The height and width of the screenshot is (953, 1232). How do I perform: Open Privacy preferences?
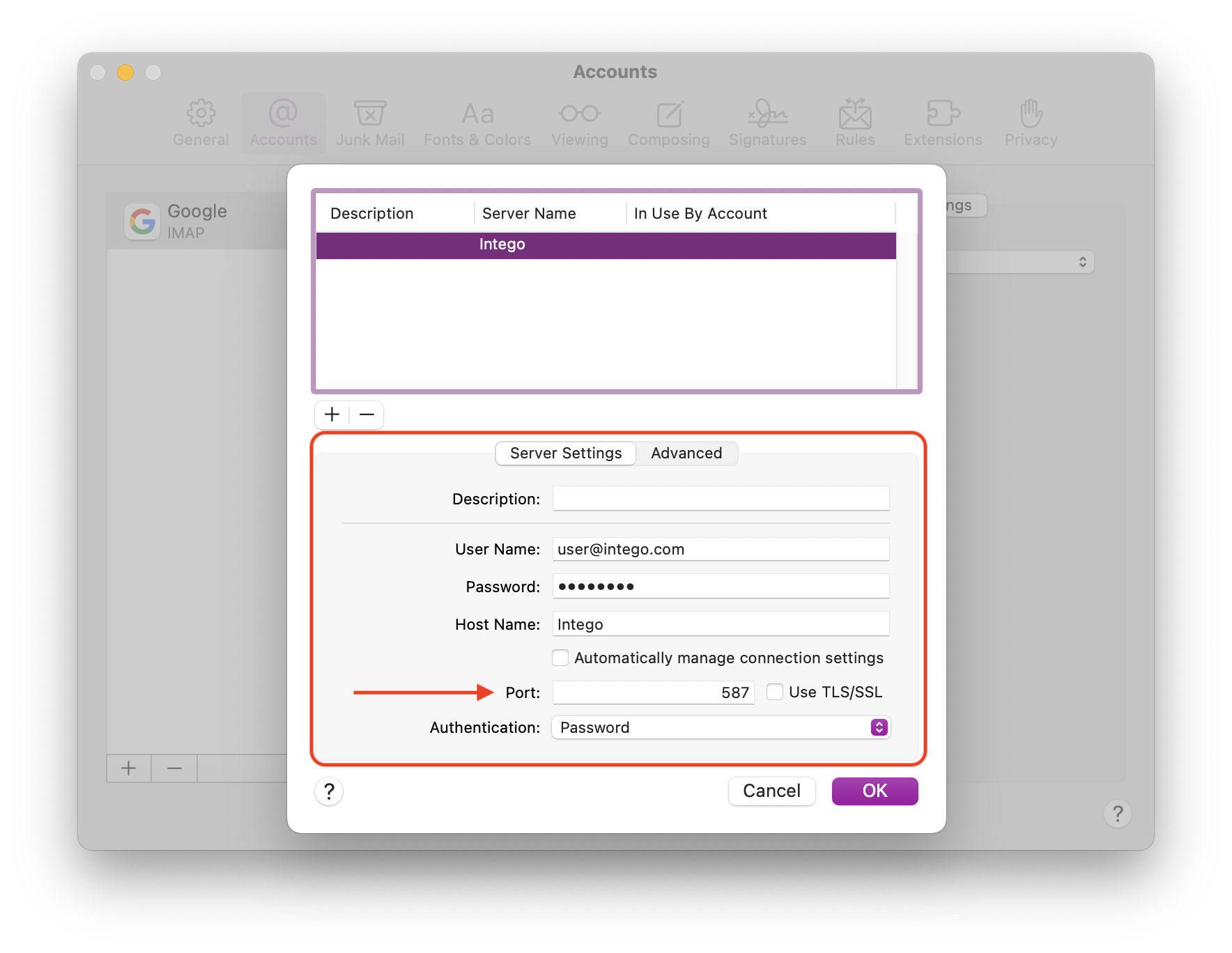pyautogui.click(x=1031, y=123)
